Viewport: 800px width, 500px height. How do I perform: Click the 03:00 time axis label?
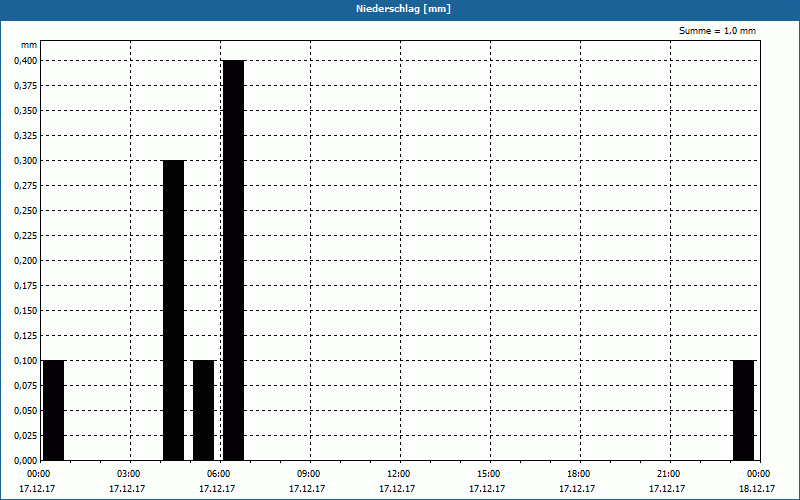point(129,474)
